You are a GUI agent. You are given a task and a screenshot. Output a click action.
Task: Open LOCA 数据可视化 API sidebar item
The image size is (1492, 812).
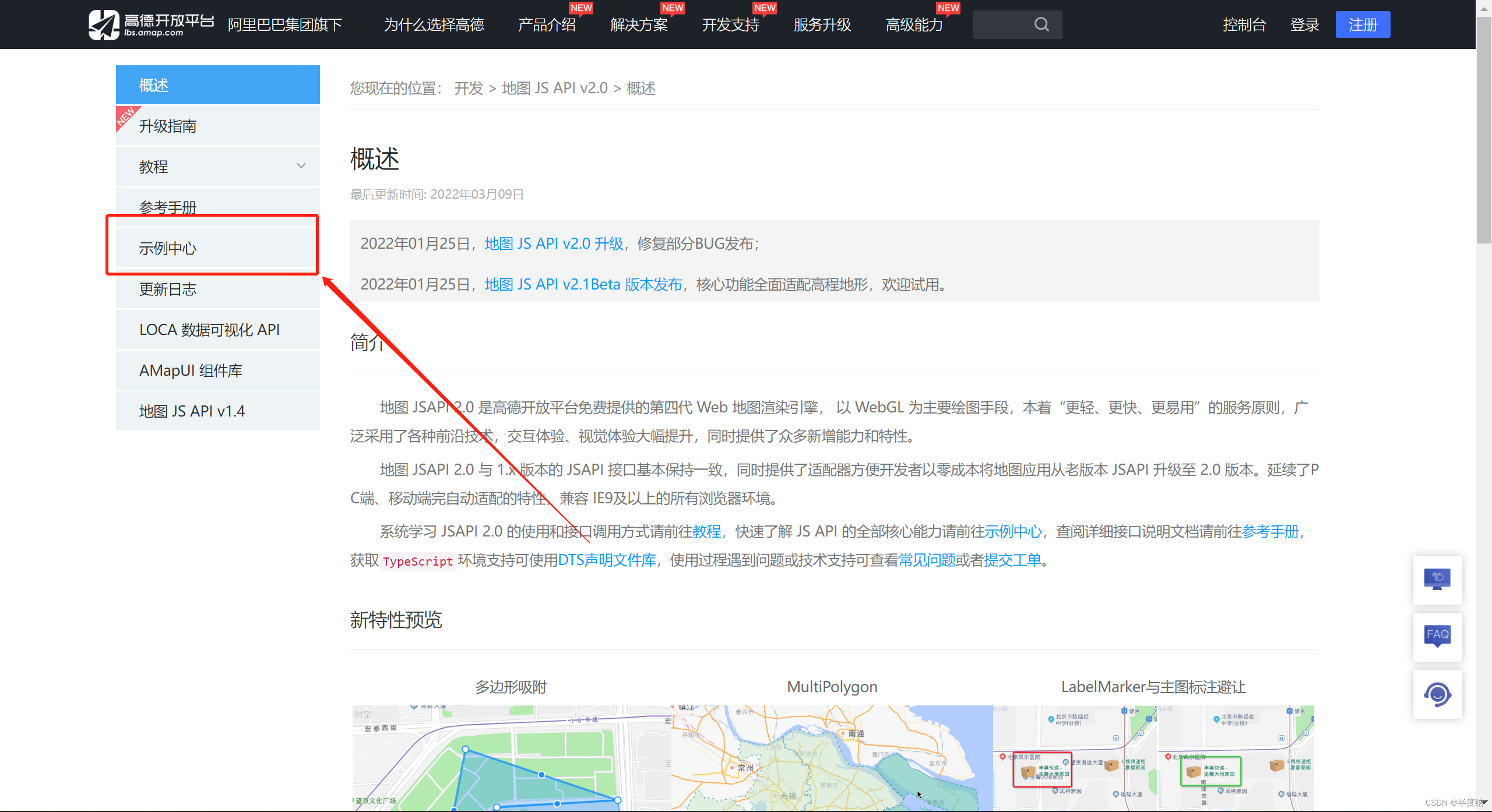pyautogui.click(x=218, y=330)
